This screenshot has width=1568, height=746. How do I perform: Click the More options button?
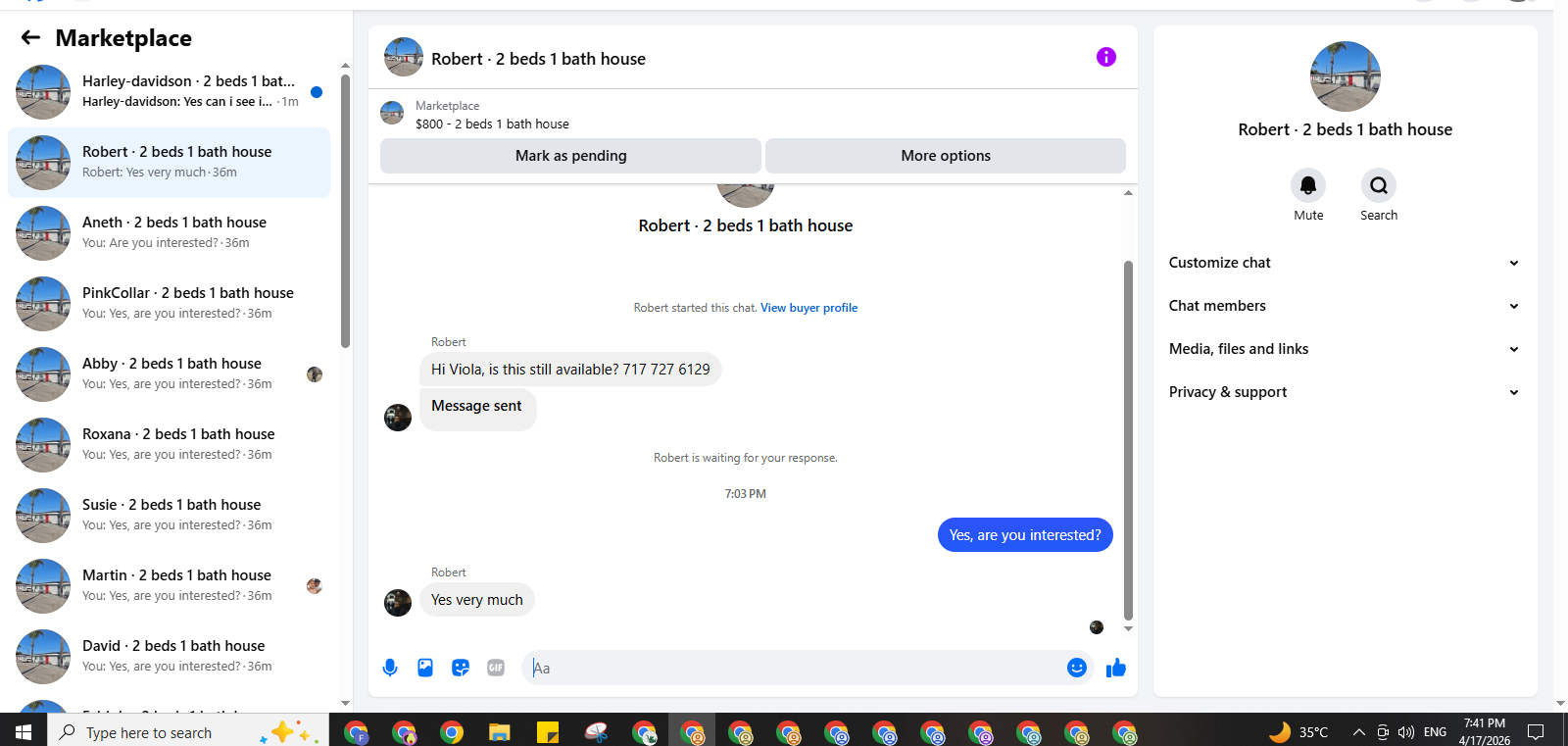[946, 156]
